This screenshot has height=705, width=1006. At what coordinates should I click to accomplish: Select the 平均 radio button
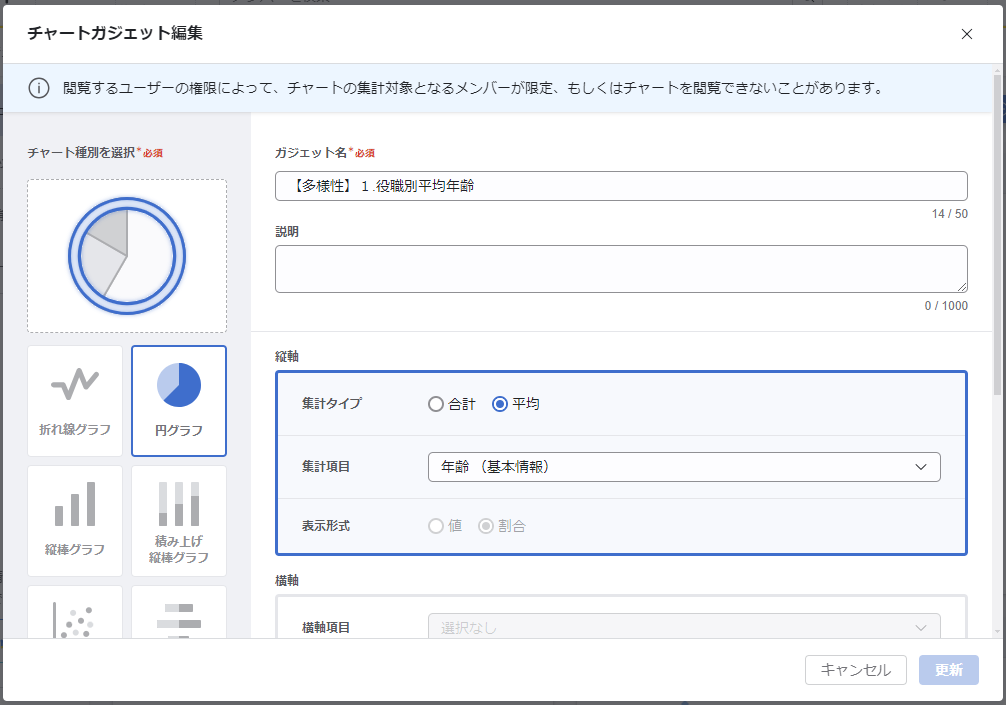(500, 404)
